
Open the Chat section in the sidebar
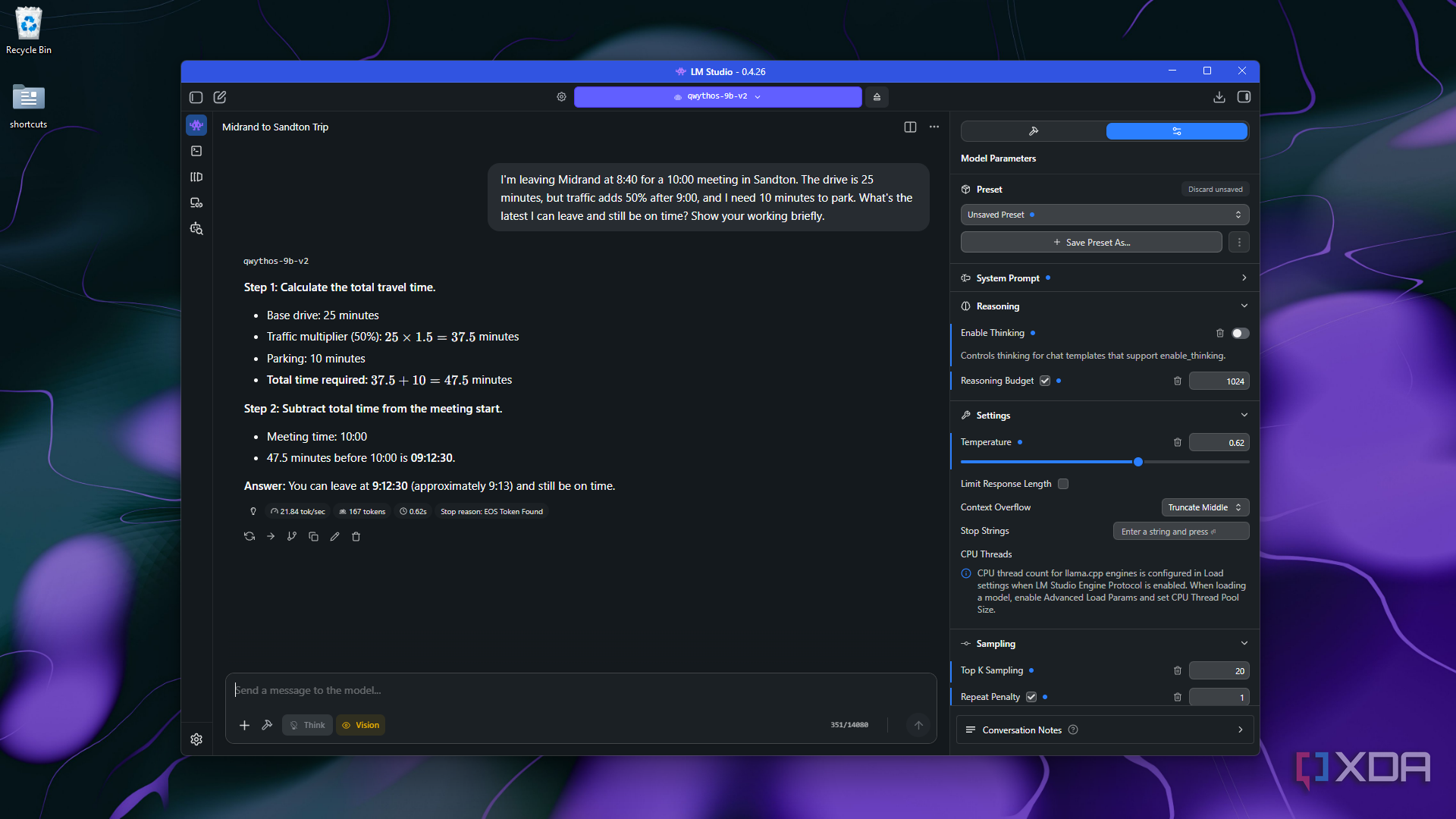point(196,125)
